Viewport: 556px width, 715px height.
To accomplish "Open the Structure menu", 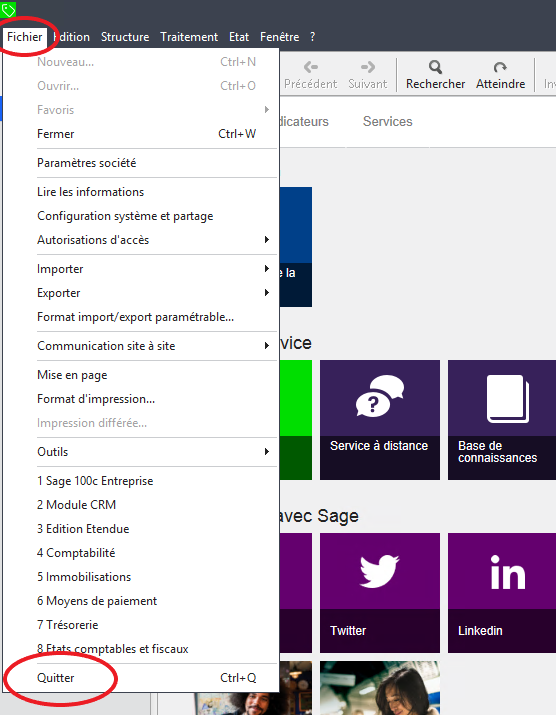I will click(x=125, y=37).
